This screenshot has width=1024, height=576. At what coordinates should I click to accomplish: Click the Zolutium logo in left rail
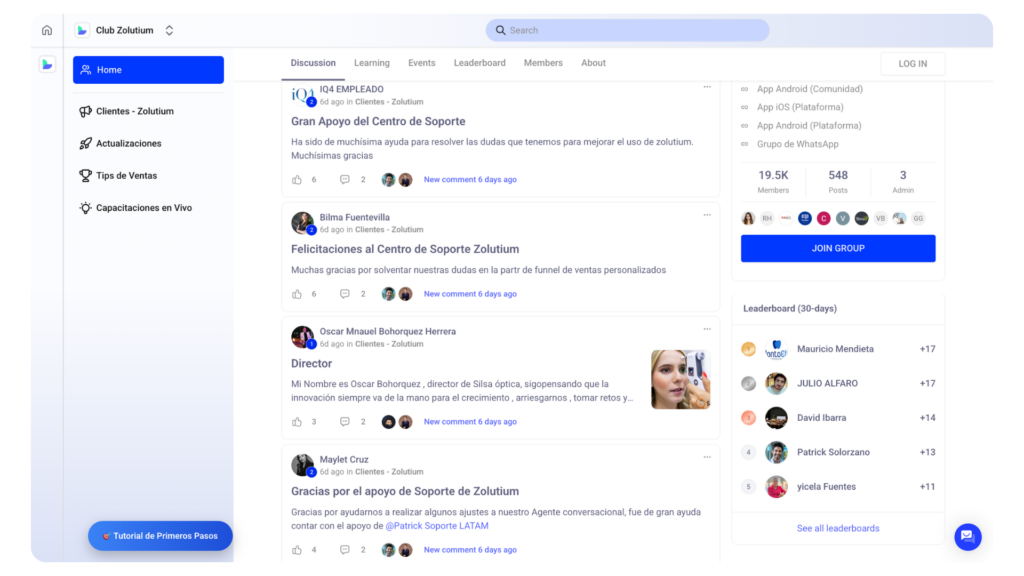click(47, 65)
